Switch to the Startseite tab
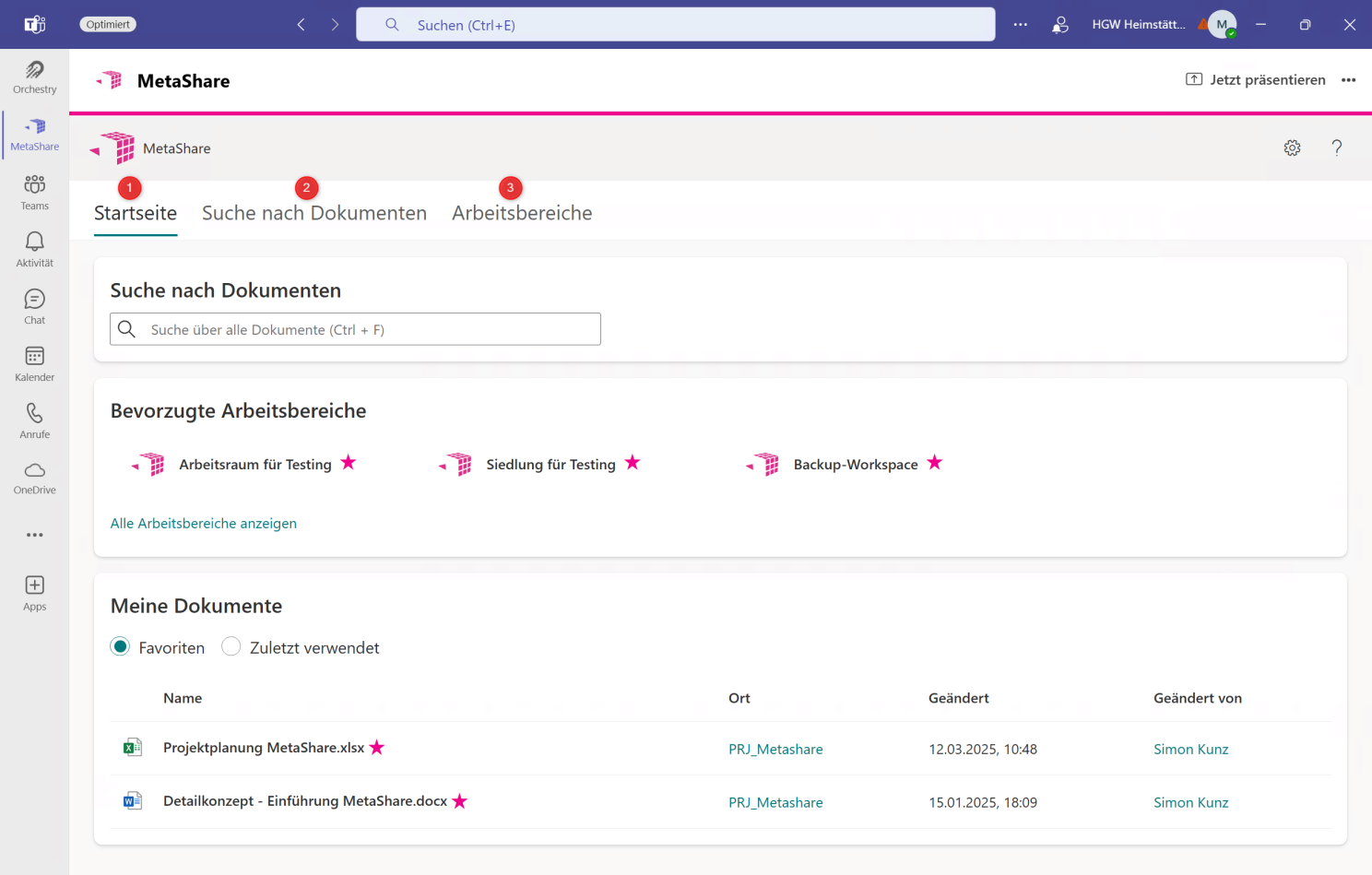The image size is (1372, 875). click(x=136, y=213)
